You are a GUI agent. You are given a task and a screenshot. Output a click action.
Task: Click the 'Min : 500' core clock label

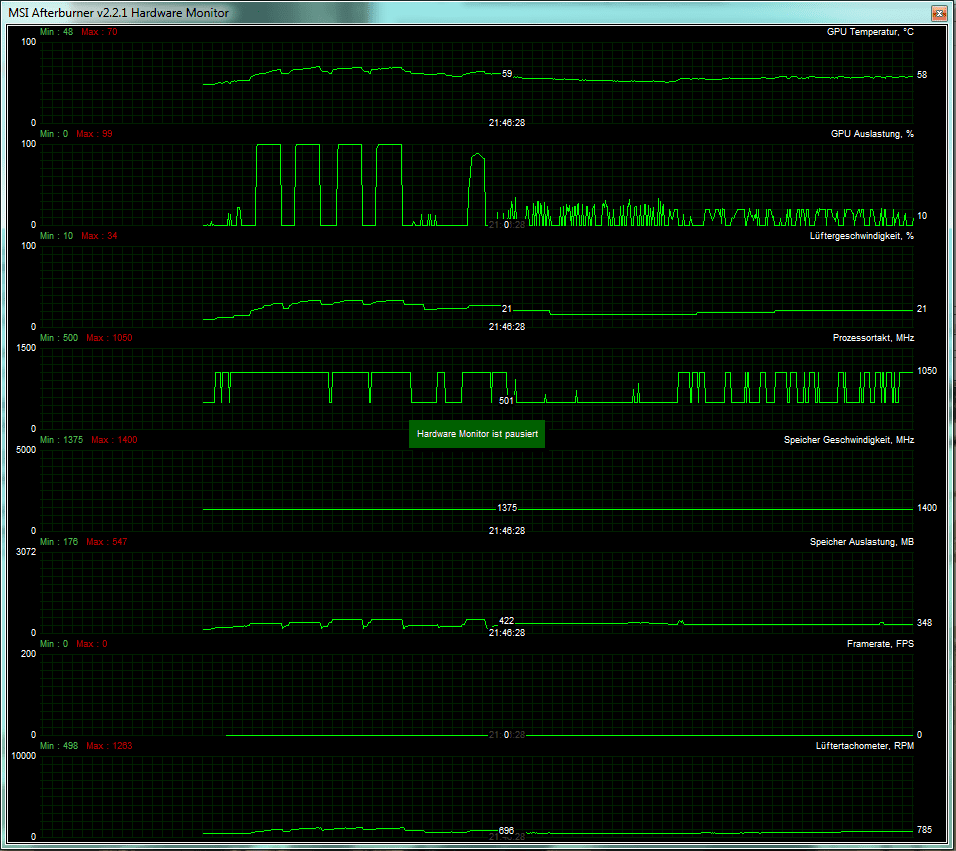59,338
